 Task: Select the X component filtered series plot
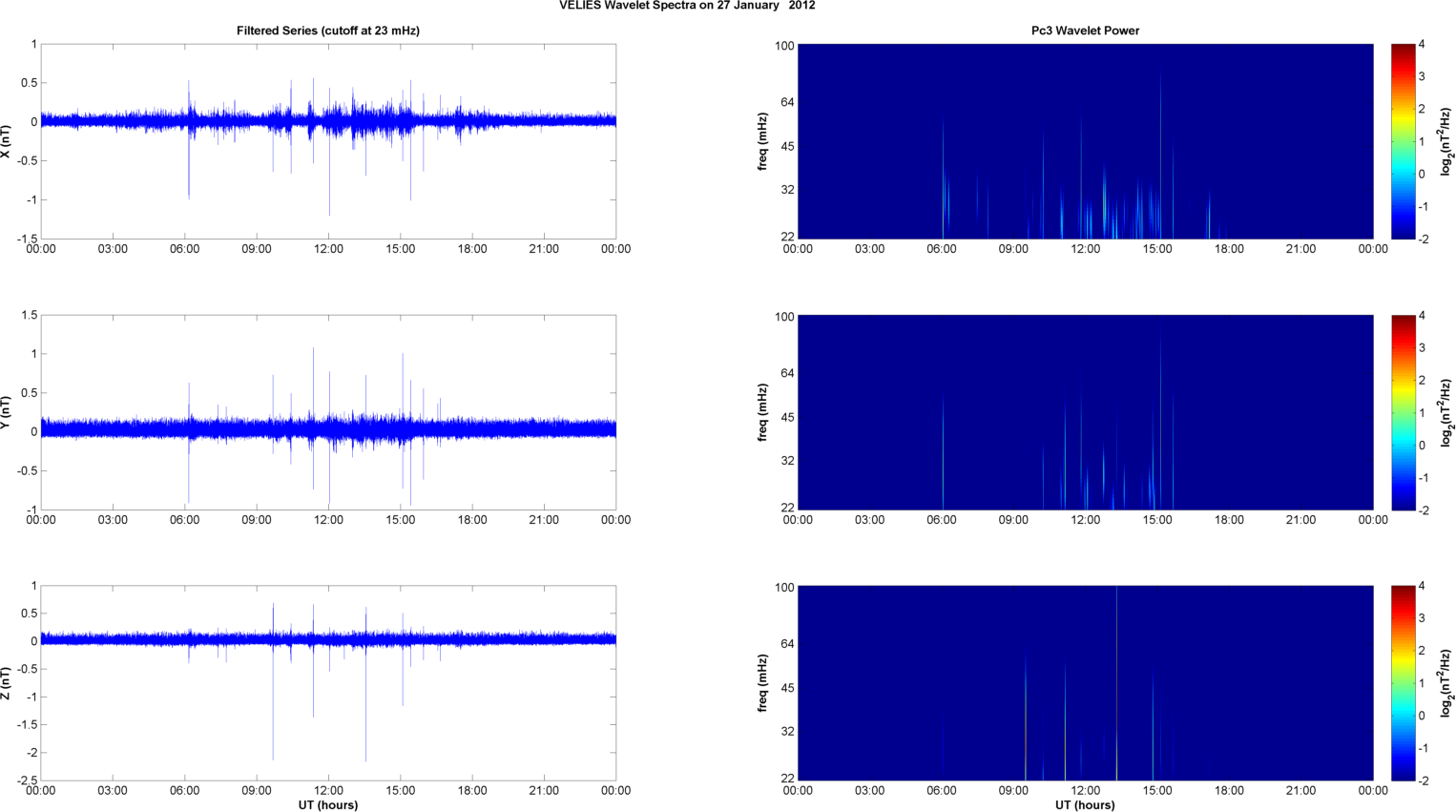point(328,141)
